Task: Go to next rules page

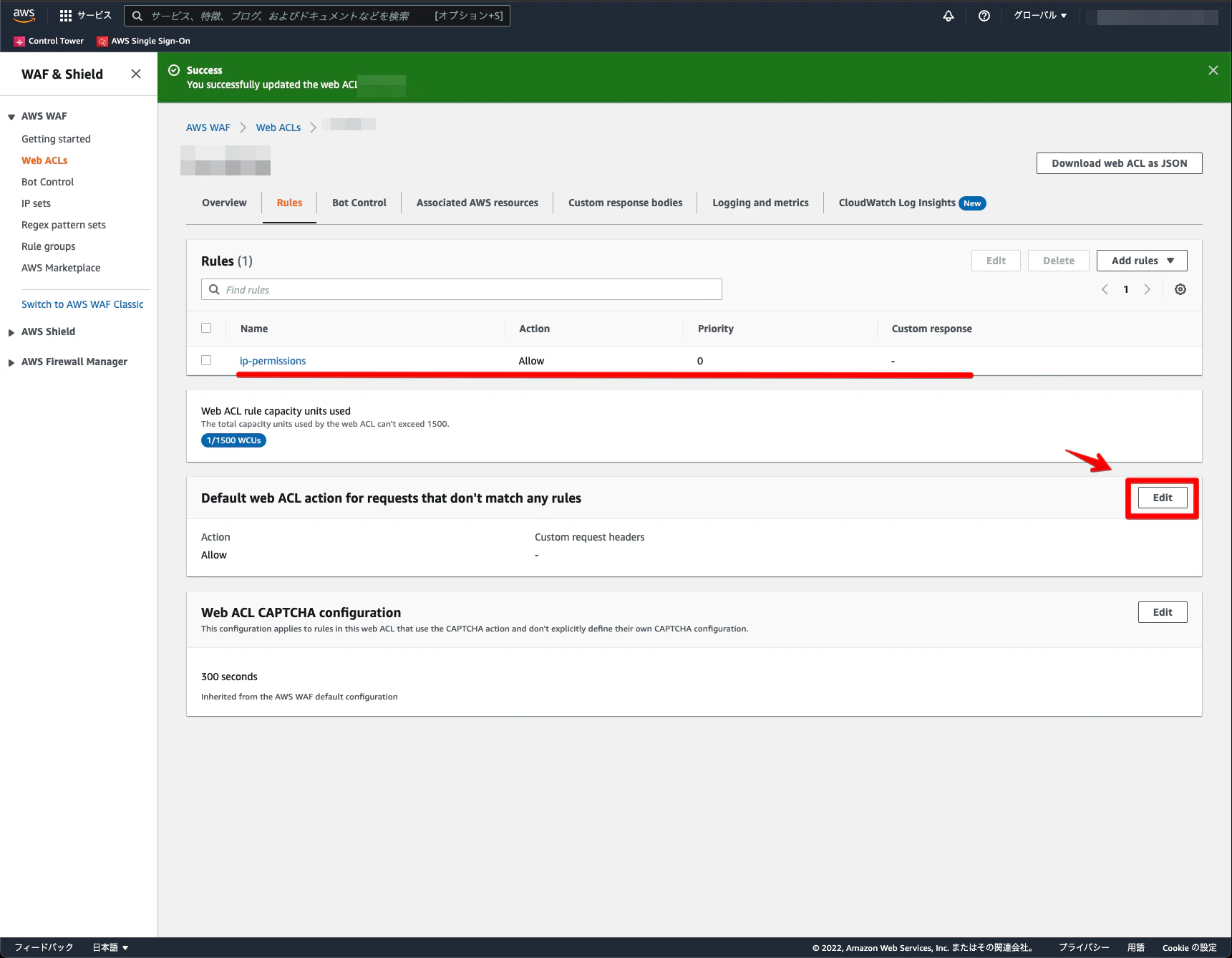Action: (1147, 289)
